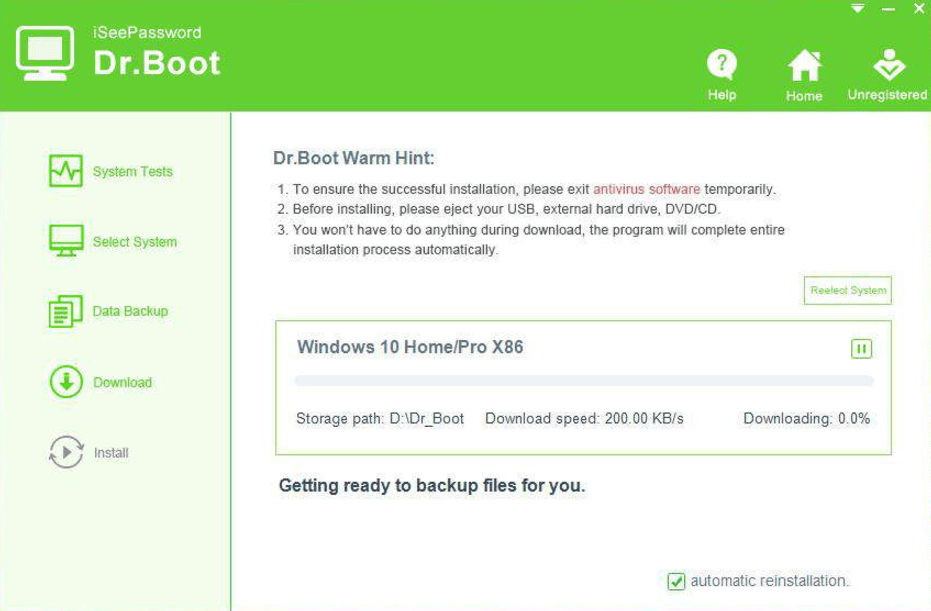This screenshot has width=931, height=611.
Task: Click the Unregistered label
Action: [887, 94]
